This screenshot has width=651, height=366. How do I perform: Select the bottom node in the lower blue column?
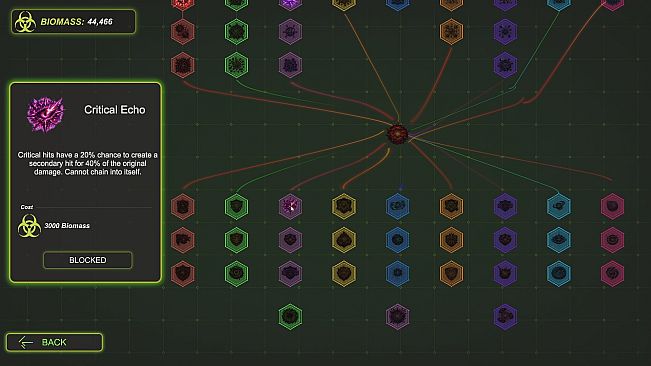tap(398, 273)
